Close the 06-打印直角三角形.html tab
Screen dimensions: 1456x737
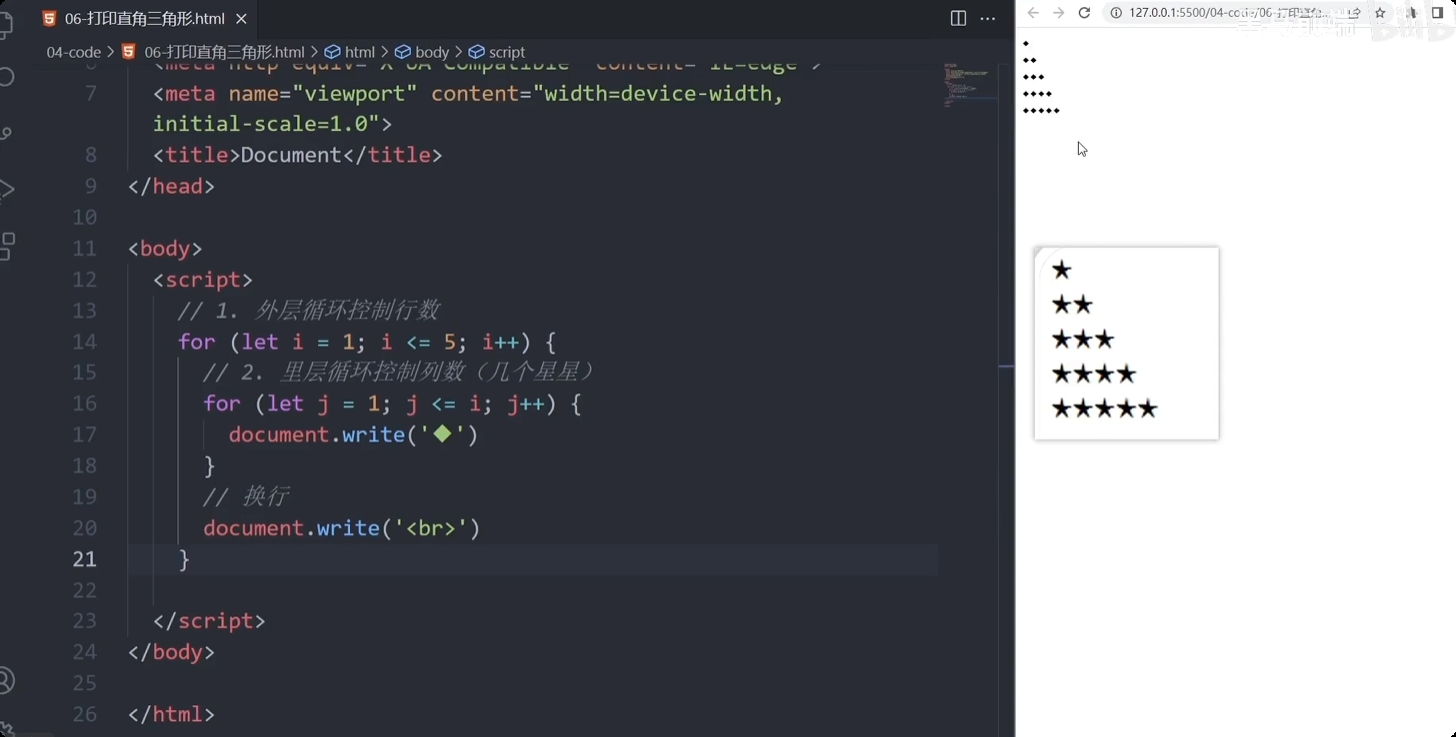(241, 19)
